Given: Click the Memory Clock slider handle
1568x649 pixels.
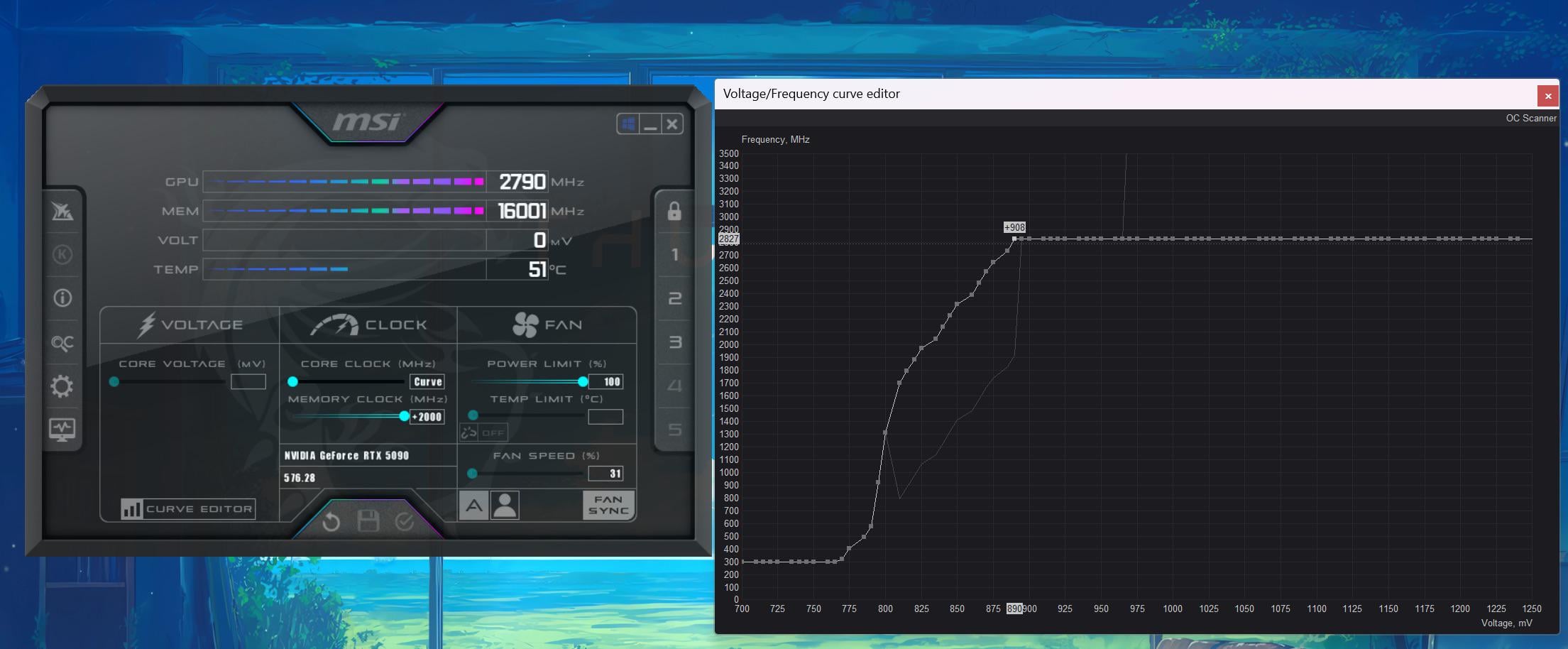Looking at the screenshot, I should pyautogui.click(x=405, y=416).
